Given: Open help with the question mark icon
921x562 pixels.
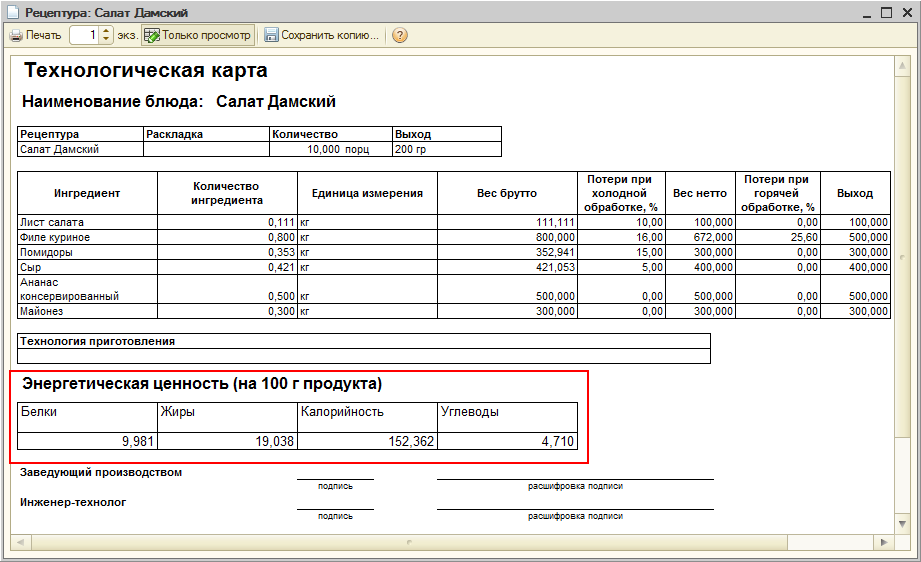Looking at the screenshot, I should point(400,35).
